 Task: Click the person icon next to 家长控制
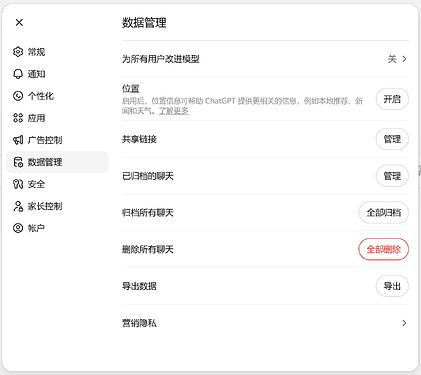click(x=18, y=206)
